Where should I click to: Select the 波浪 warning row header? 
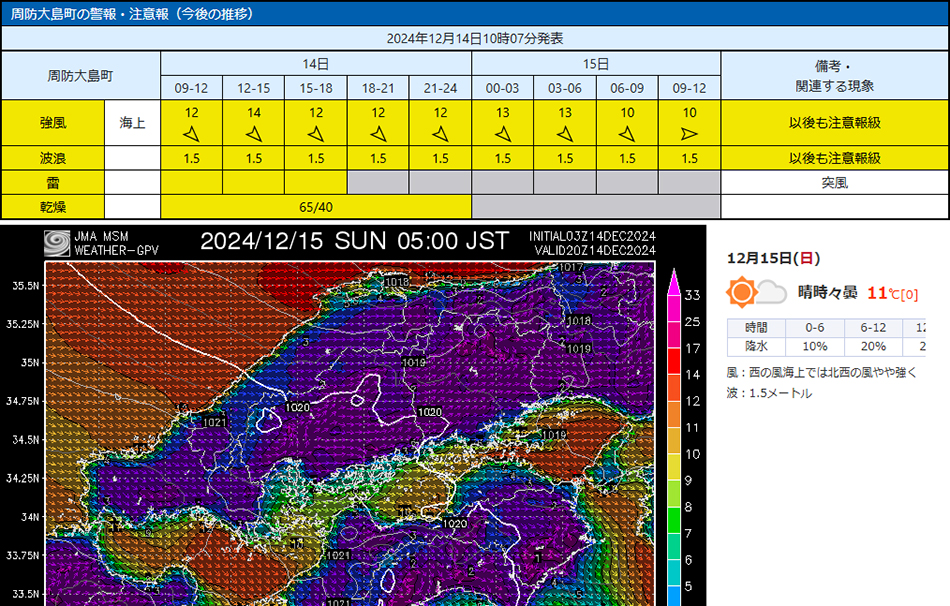pos(53,158)
